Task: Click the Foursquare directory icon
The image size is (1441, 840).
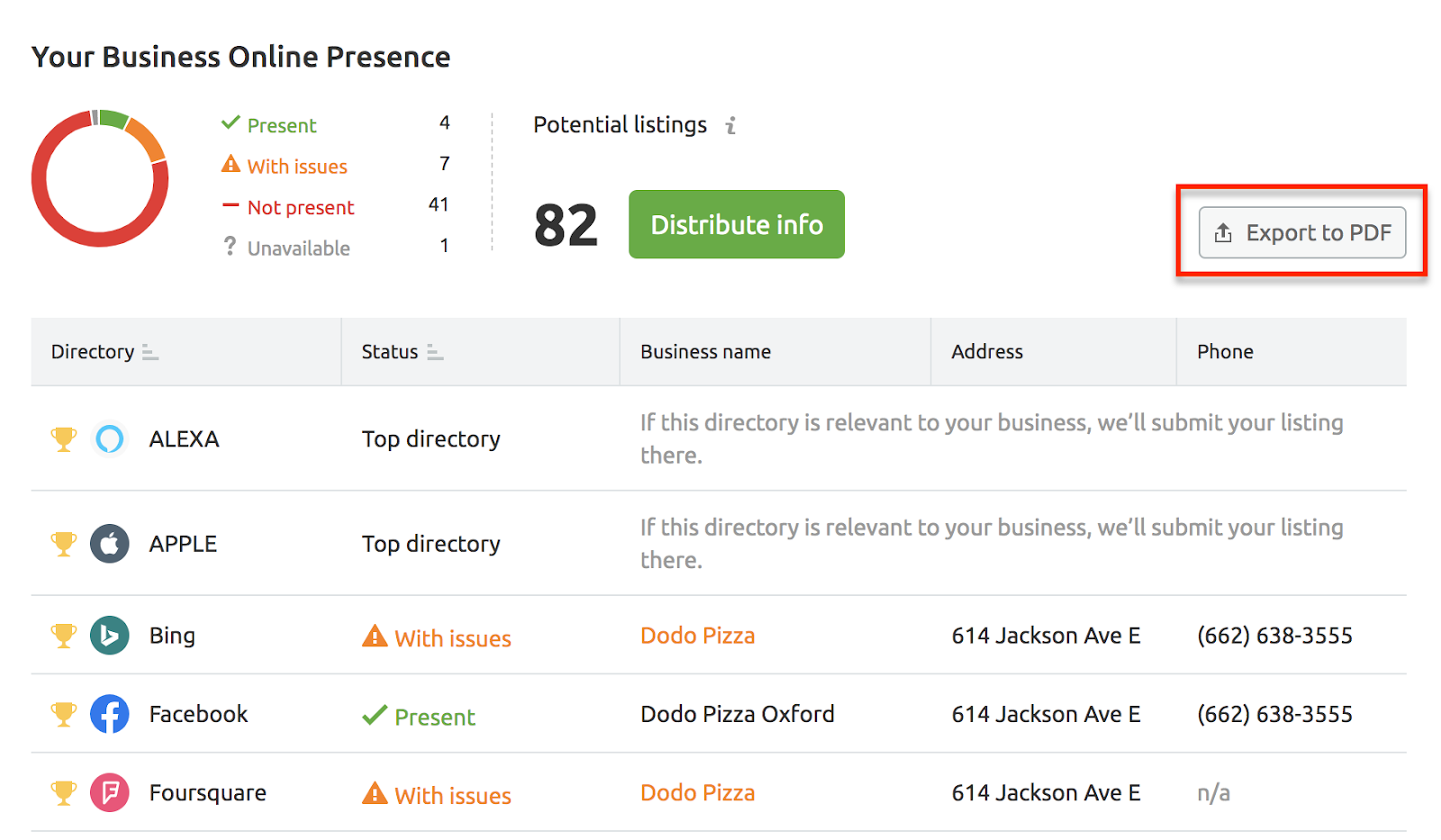Action: [109, 792]
